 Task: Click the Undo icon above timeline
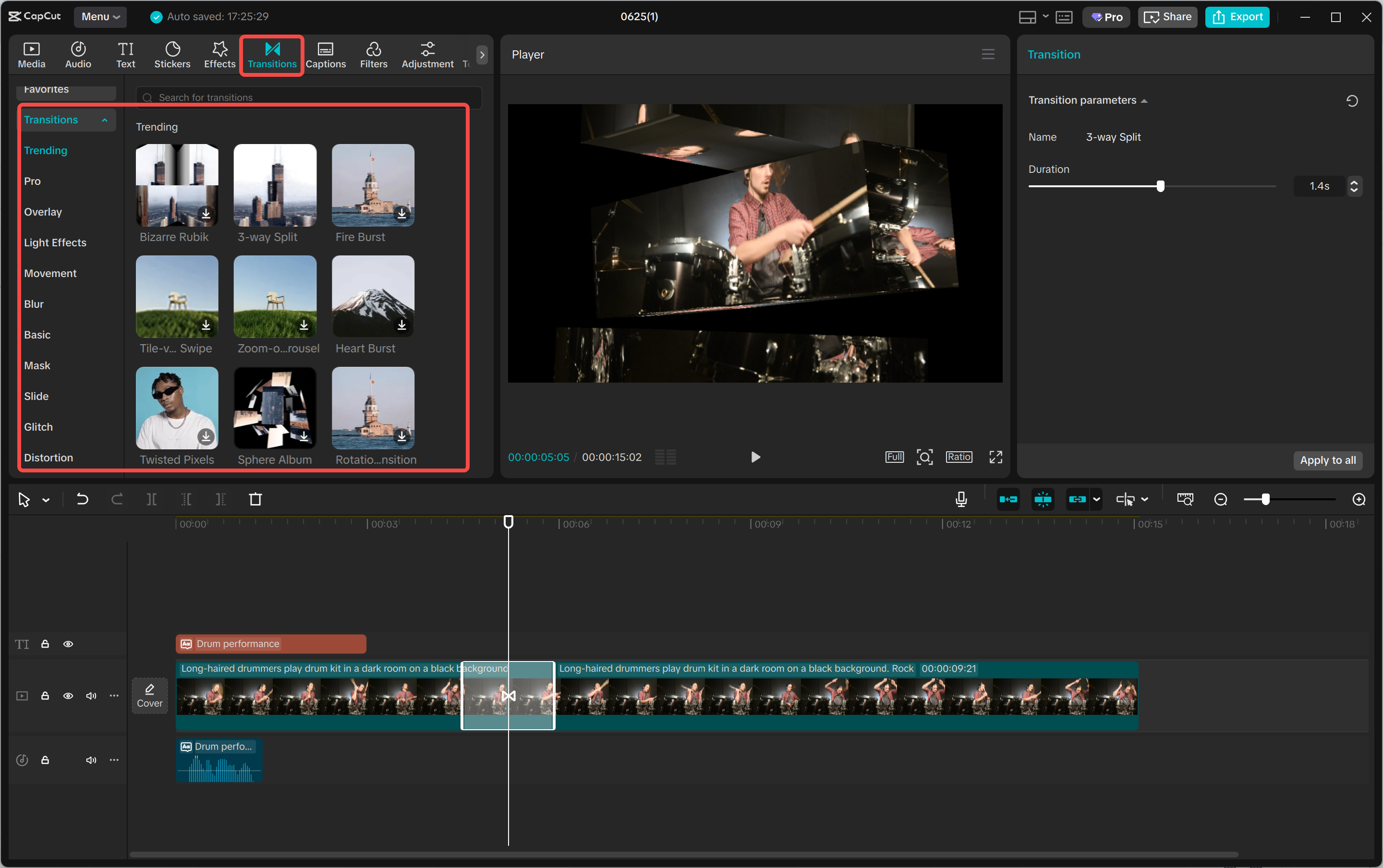83,499
